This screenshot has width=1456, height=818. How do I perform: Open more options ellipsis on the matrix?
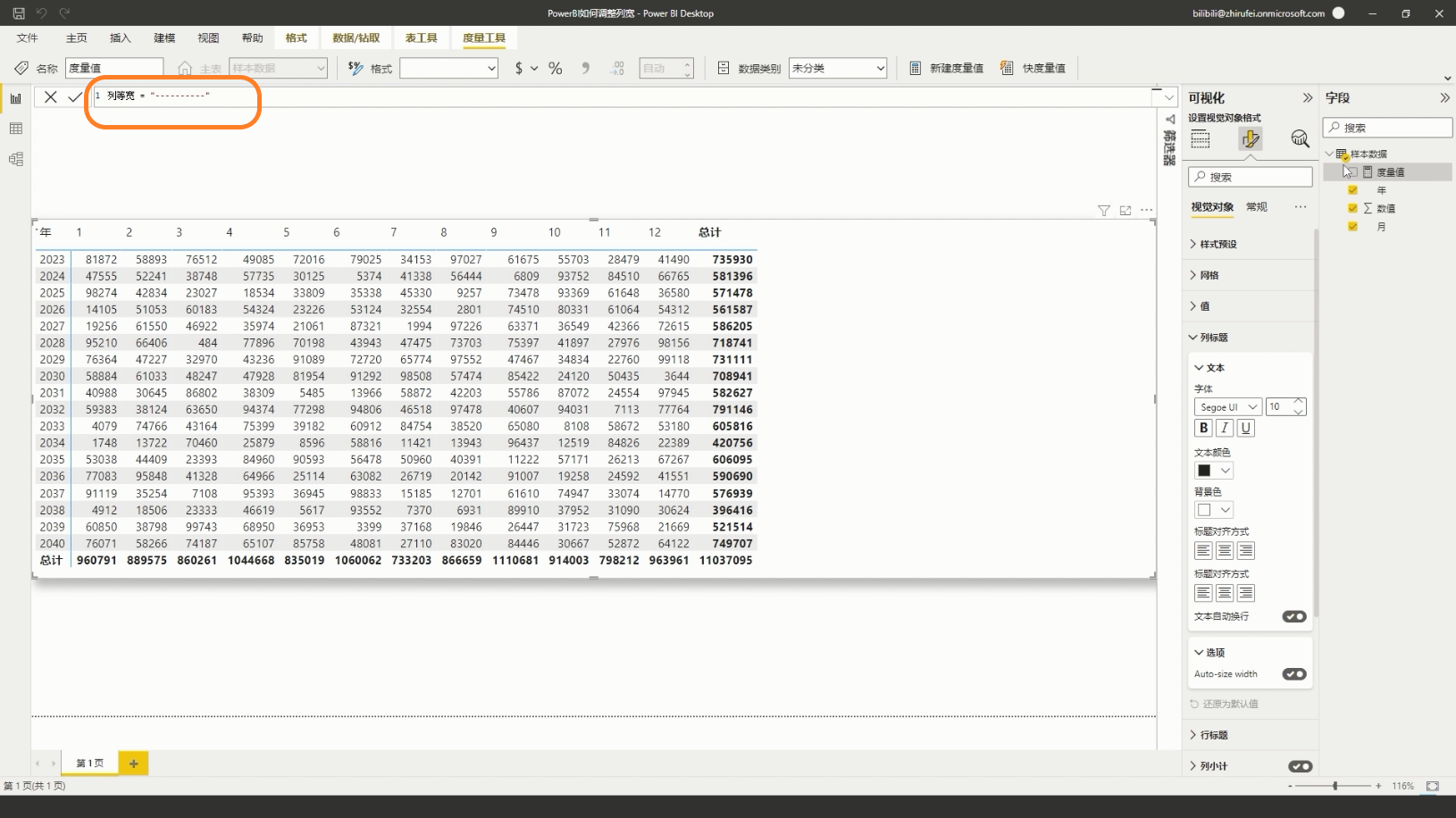pyautogui.click(x=1147, y=210)
